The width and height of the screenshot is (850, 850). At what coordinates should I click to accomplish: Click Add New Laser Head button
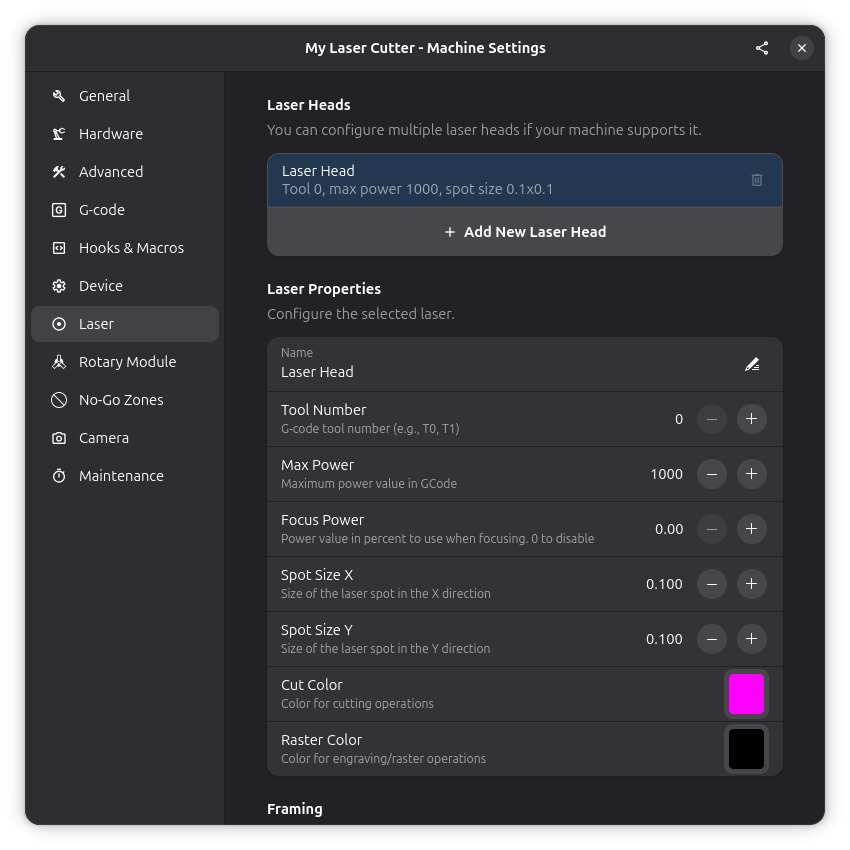pos(524,232)
